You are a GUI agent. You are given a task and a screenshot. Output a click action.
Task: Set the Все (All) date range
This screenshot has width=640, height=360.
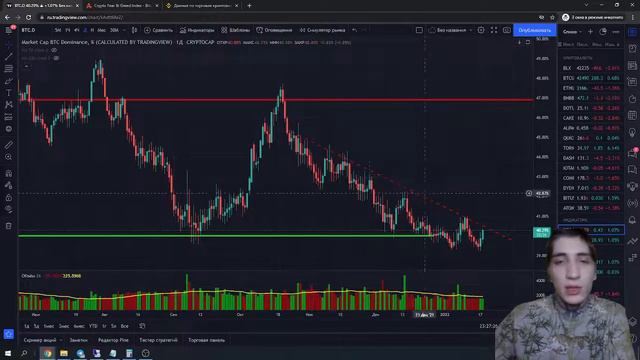pyautogui.click(x=124, y=326)
